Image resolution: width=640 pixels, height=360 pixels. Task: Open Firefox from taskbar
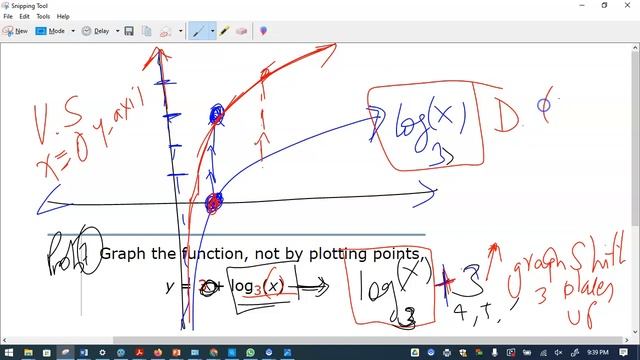click(x=158, y=352)
